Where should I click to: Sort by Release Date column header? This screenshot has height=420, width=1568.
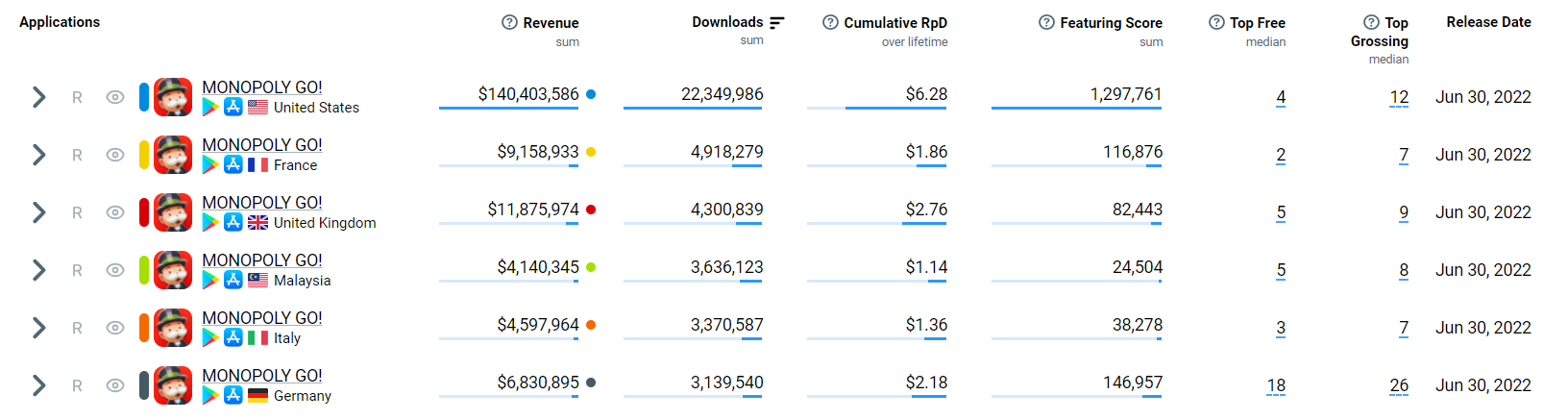click(1488, 22)
